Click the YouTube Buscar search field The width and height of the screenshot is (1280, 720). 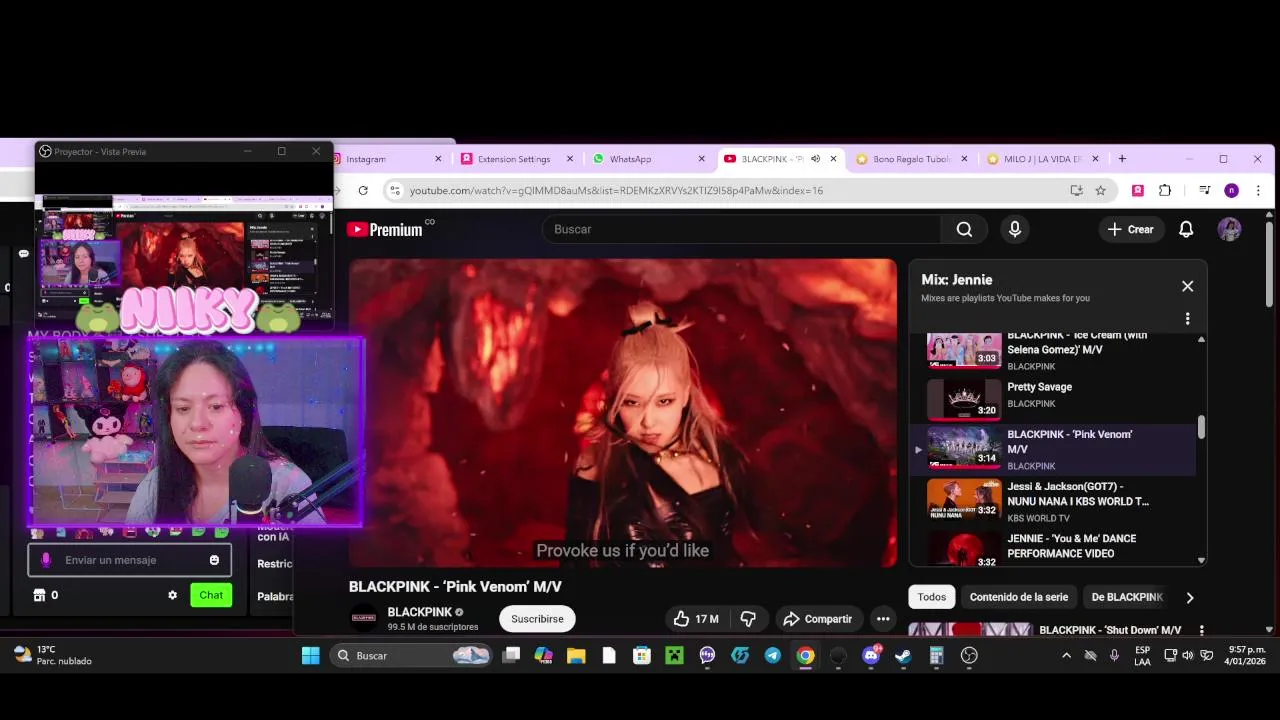[741, 229]
